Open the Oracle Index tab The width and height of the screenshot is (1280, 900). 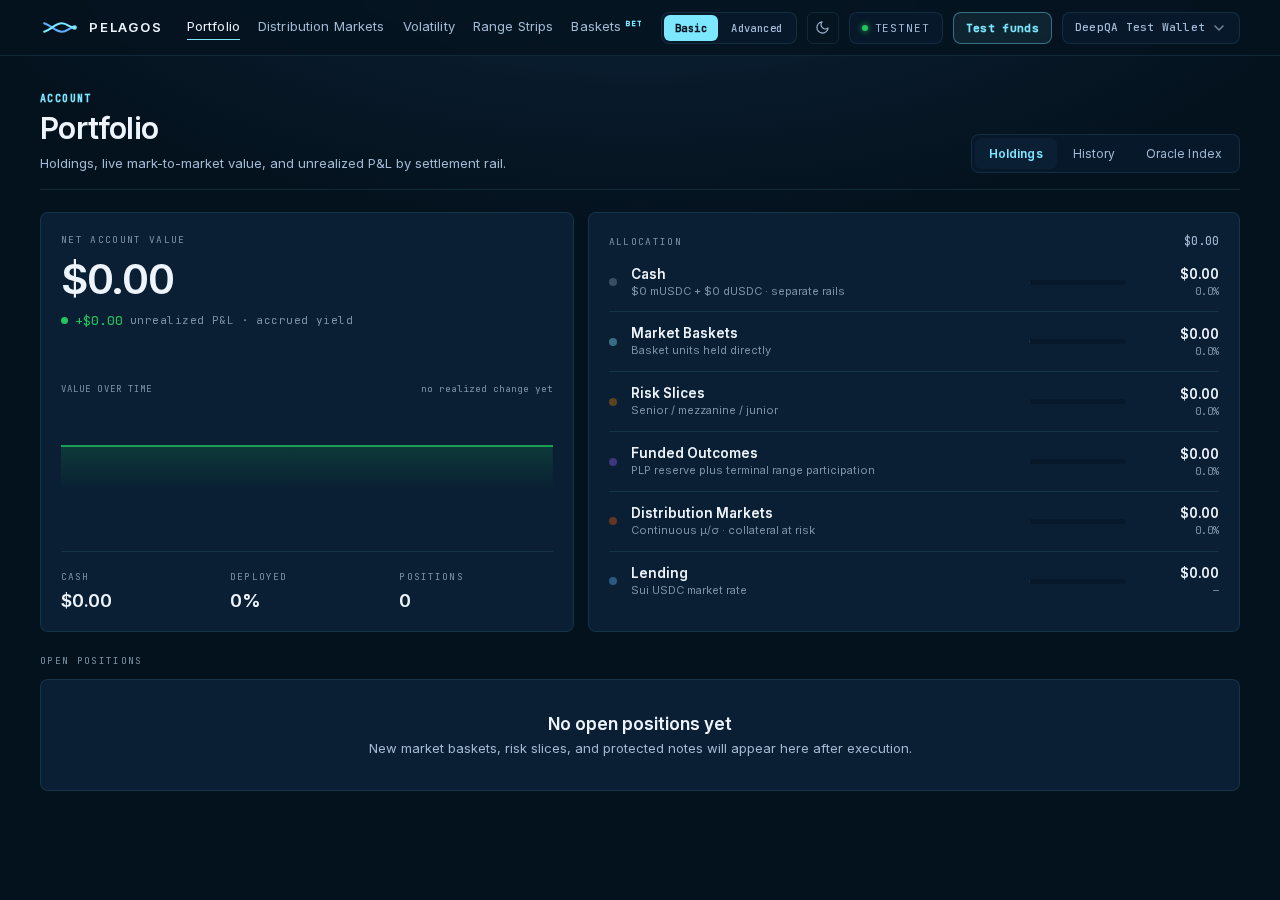tap(1184, 154)
